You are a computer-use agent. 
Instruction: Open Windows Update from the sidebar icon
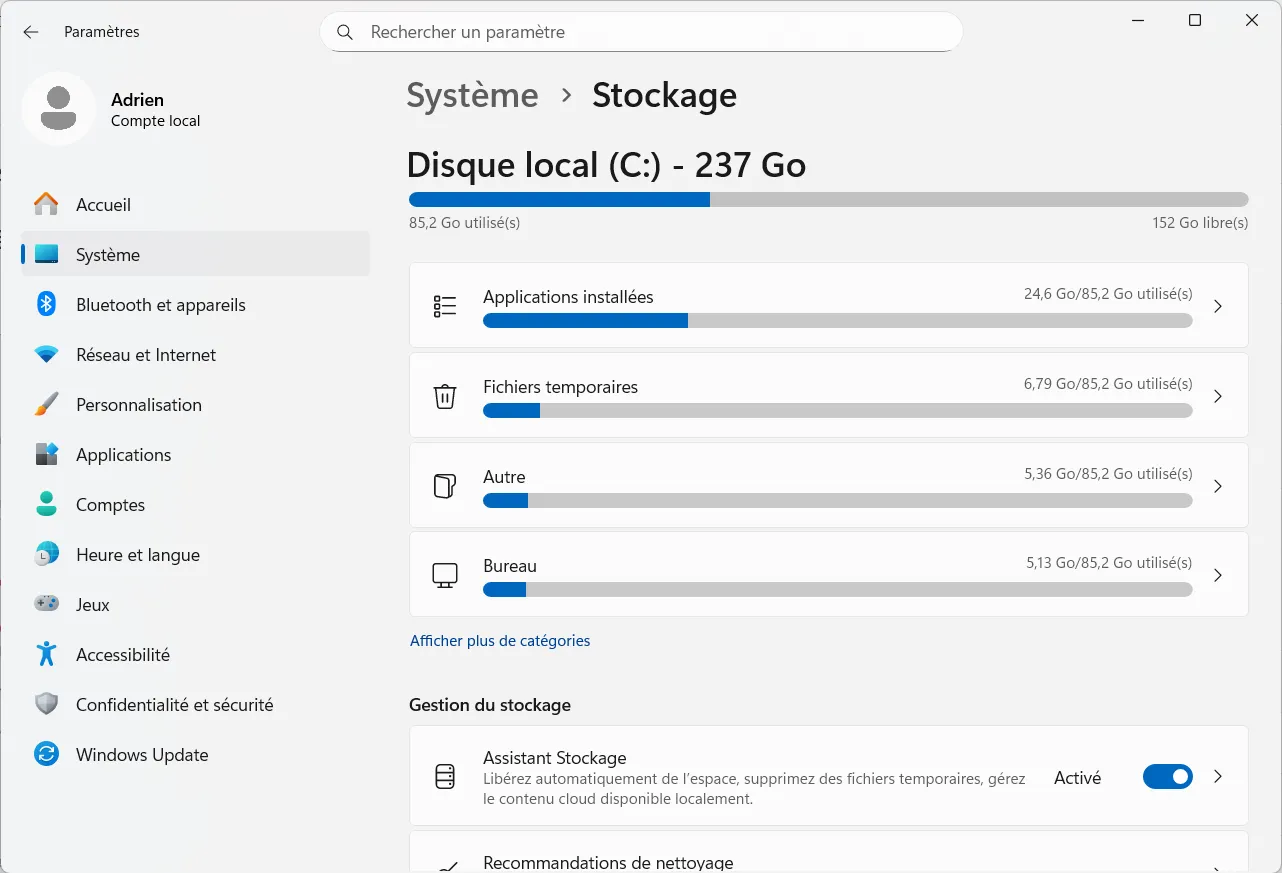click(46, 755)
